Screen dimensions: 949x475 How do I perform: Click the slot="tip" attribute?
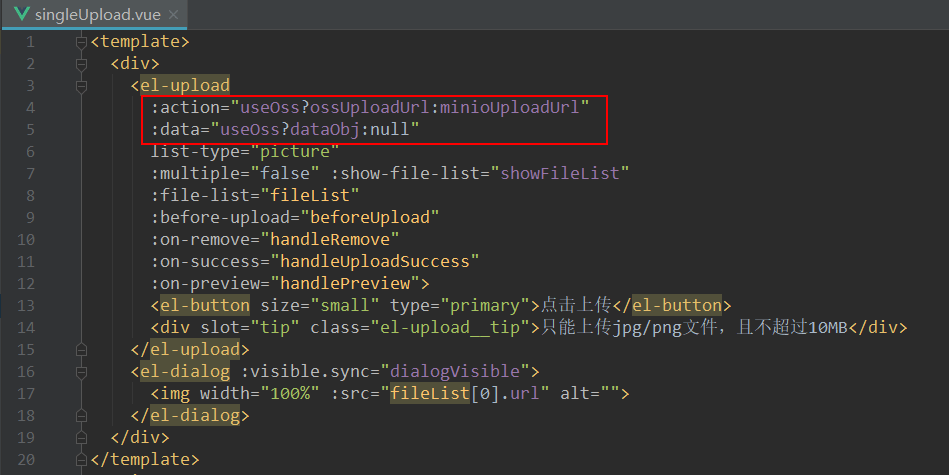click(x=250, y=327)
